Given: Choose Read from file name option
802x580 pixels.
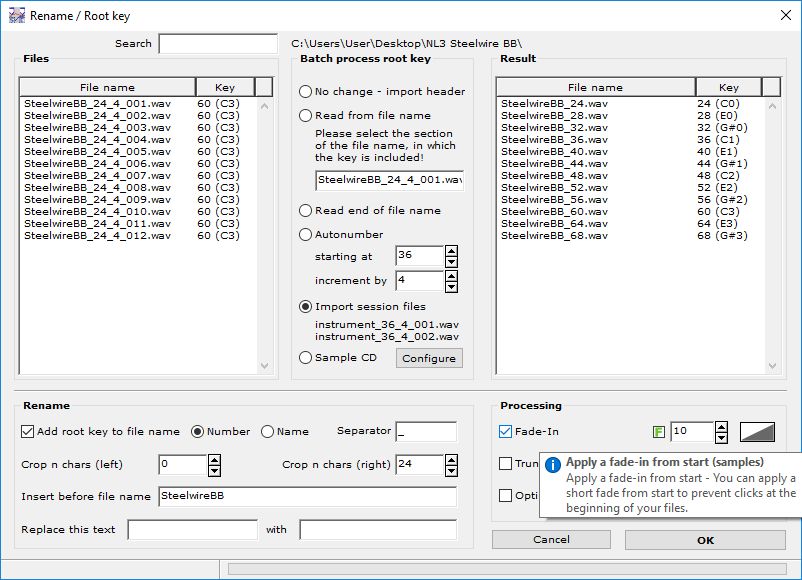Looking at the screenshot, I should tap(306, 116).
